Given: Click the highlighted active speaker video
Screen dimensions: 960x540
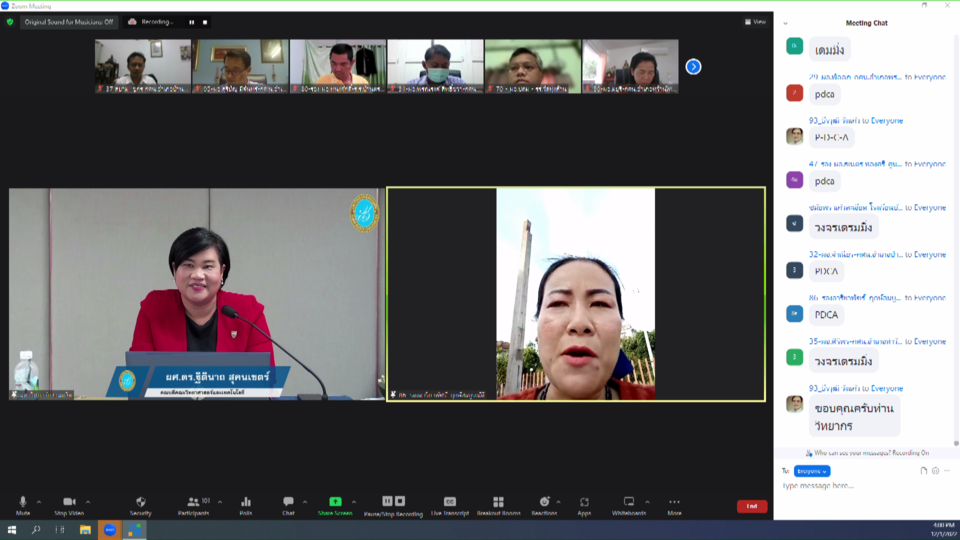Looking at the screenshot, I should pyautogui.click(x=576, y=294).
